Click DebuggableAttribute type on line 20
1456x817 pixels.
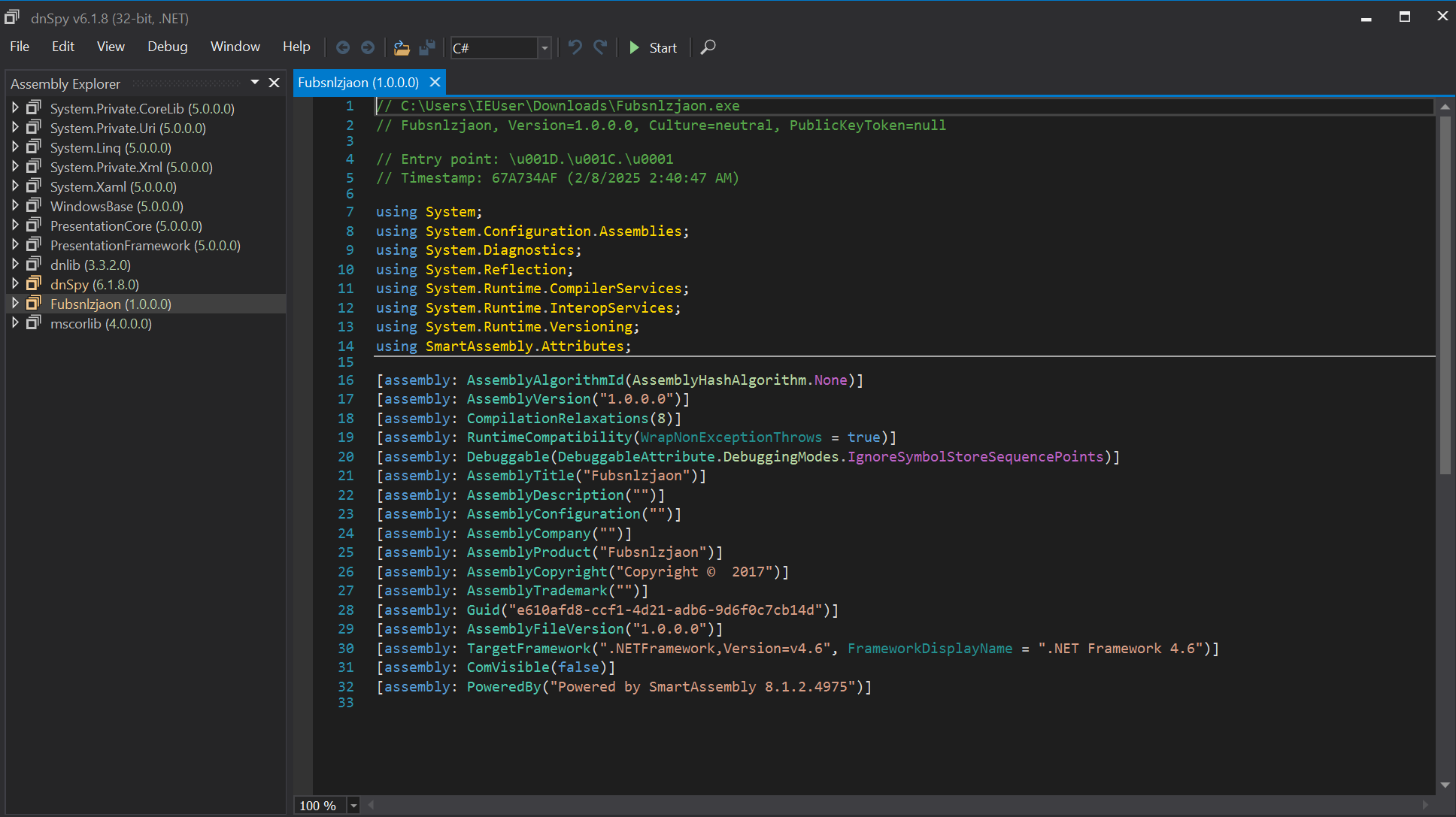(x=636, y=457)
